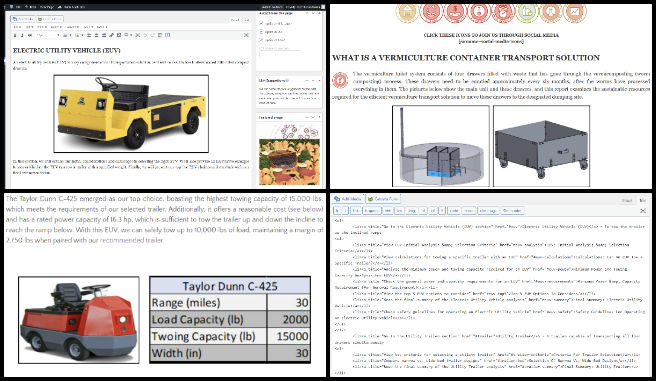Undo the last edit in the visual editor
This screenshot has height=381, width=656.
[x=145, y=35]
